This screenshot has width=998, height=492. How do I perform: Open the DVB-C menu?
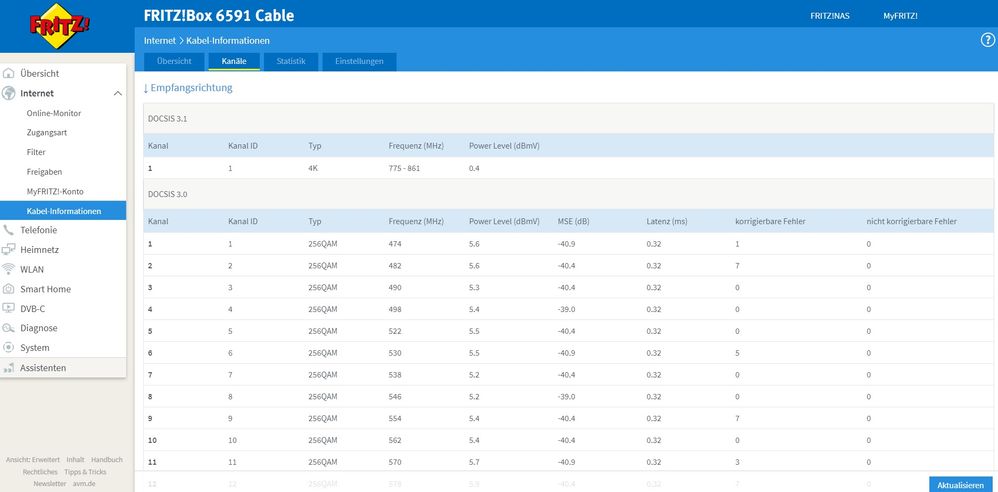32,309
